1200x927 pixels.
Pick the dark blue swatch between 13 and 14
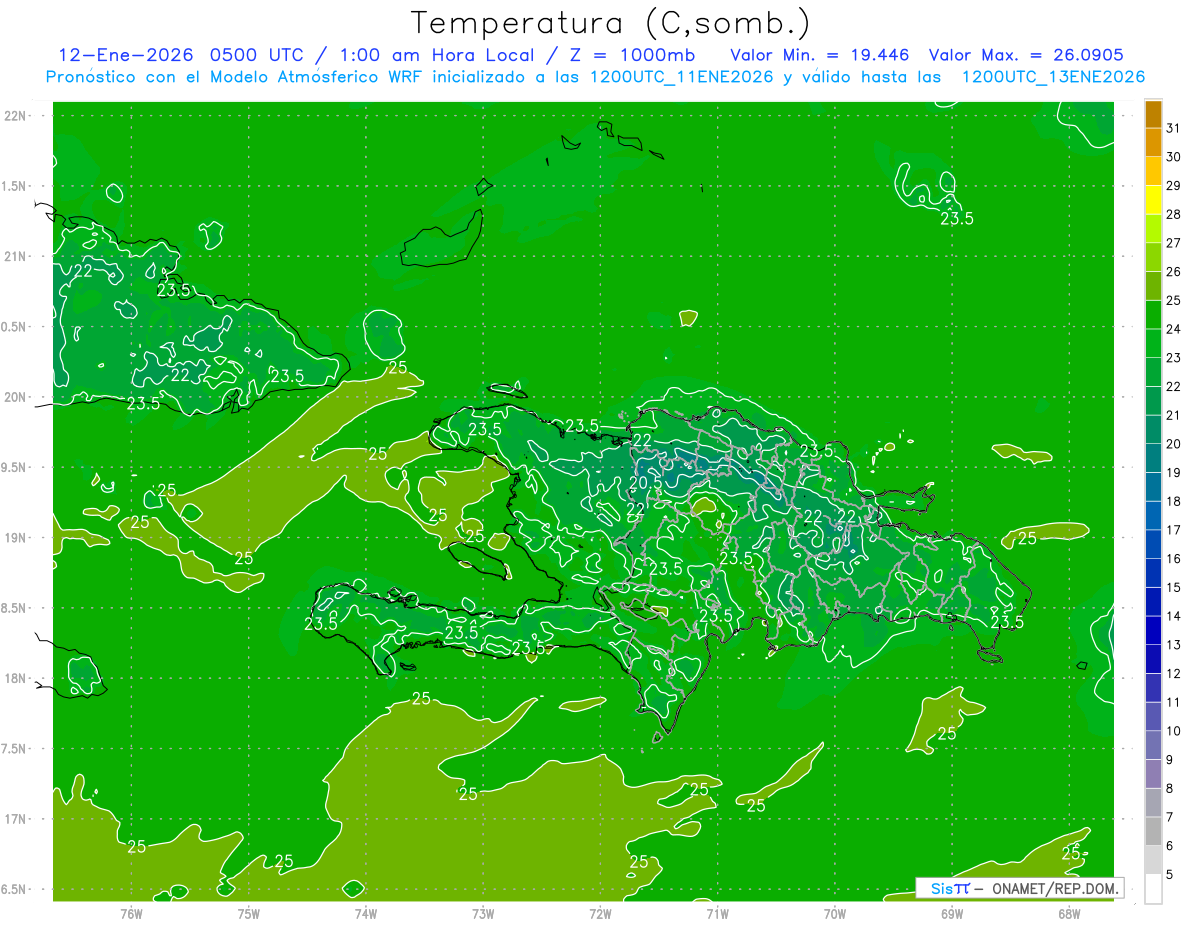1153,630
